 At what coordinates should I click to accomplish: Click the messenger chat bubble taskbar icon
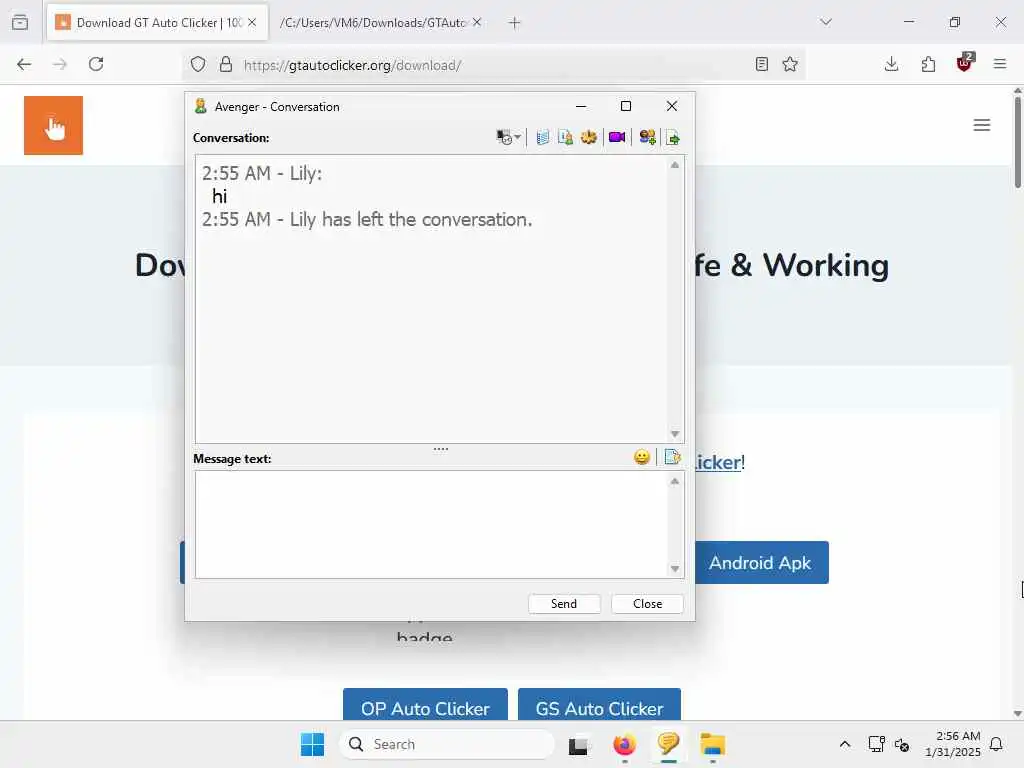668,744
